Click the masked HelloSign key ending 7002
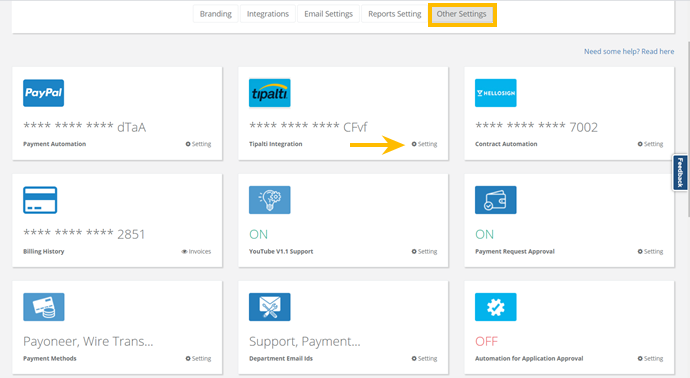Screen dimensions: 690x378 pos(536,127)
